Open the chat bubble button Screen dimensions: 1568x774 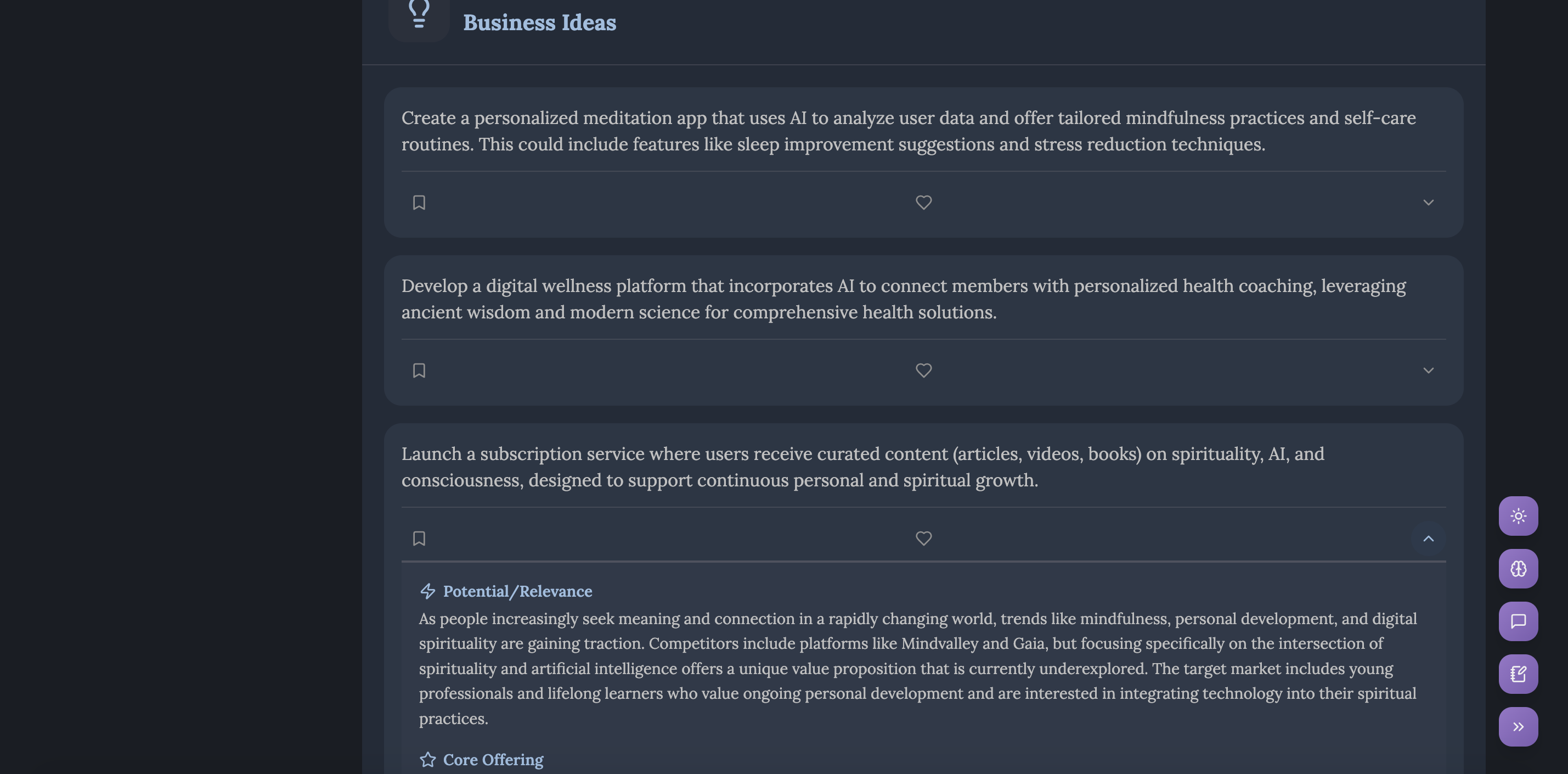point(1518,621)
